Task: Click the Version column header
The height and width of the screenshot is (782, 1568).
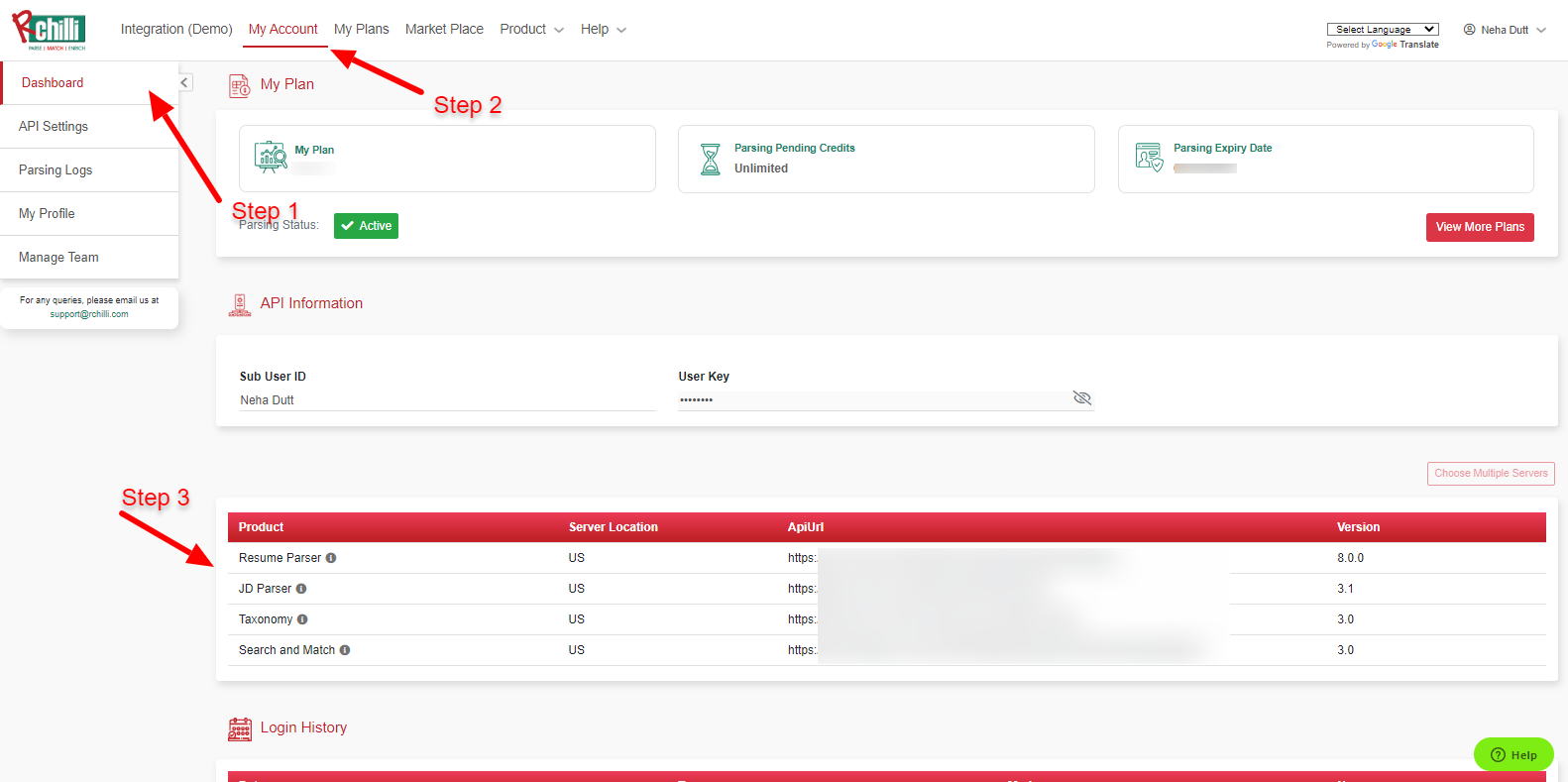Action: (x=1358, y=527)
